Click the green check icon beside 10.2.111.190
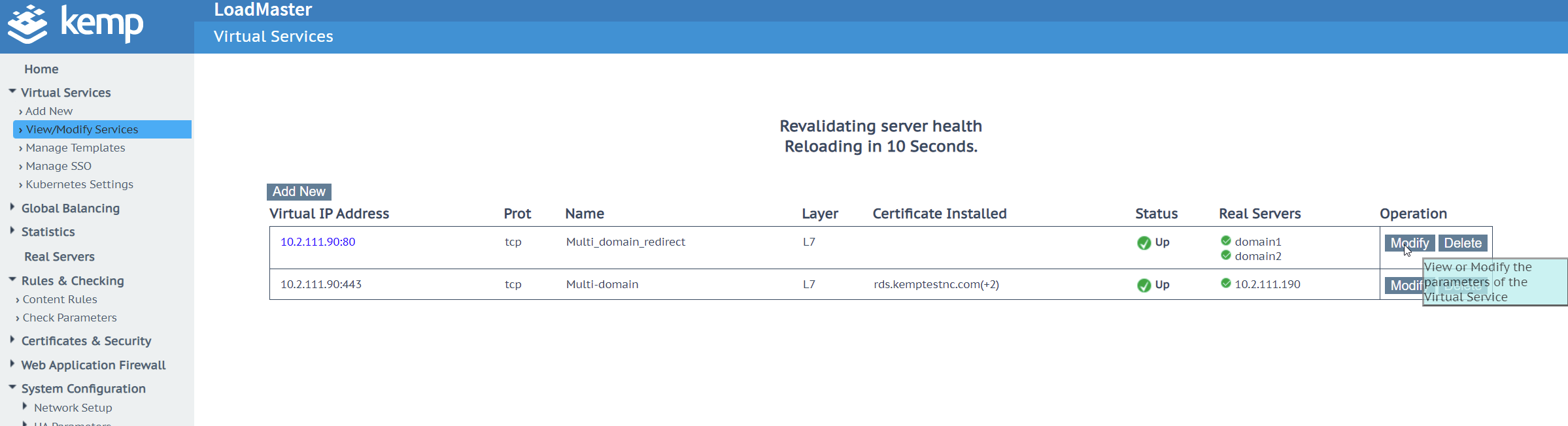 pos(1226,283)
